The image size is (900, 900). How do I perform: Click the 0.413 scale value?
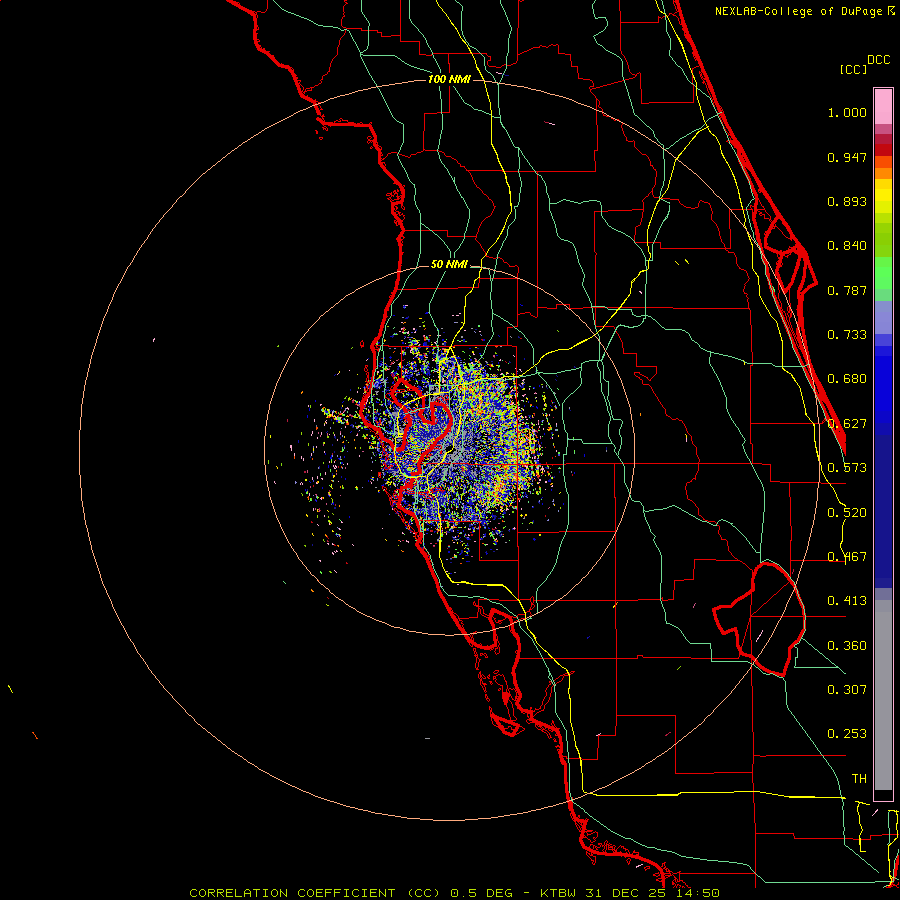point(847,601)
